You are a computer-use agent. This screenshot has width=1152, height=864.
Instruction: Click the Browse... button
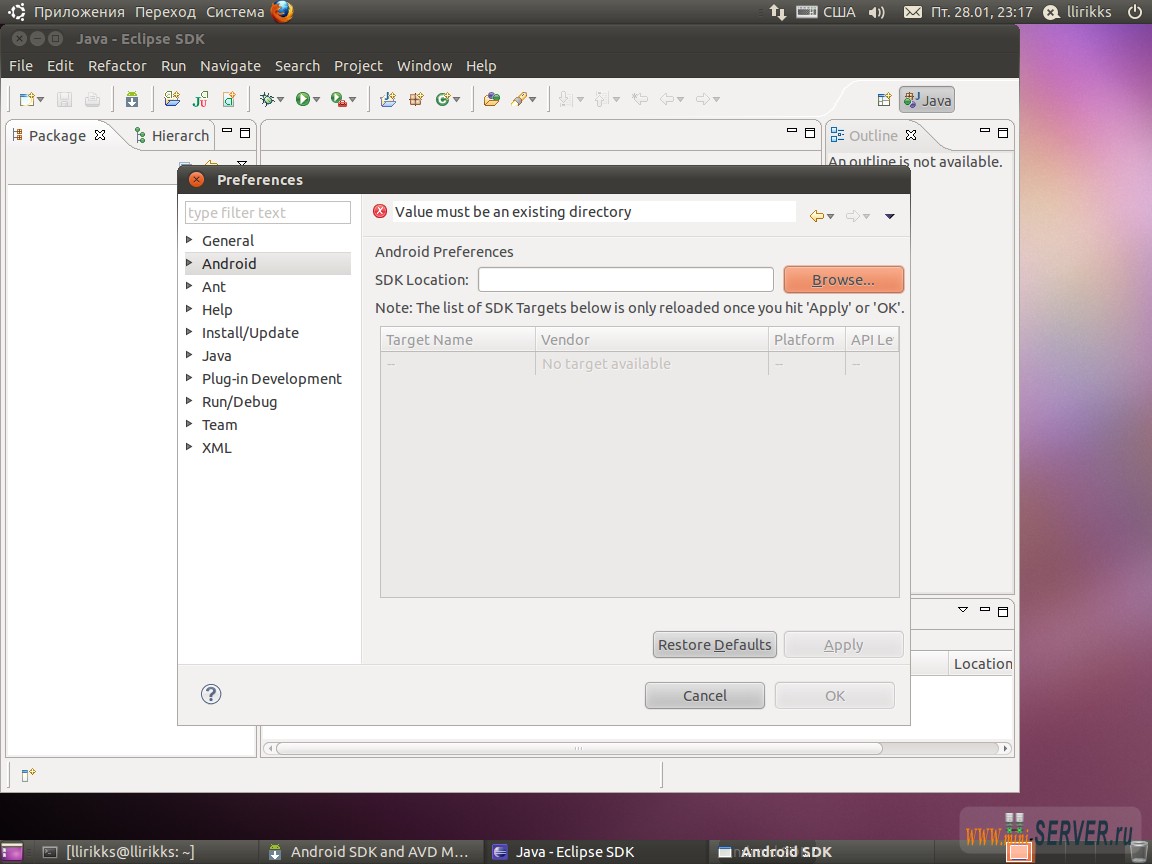843,280
